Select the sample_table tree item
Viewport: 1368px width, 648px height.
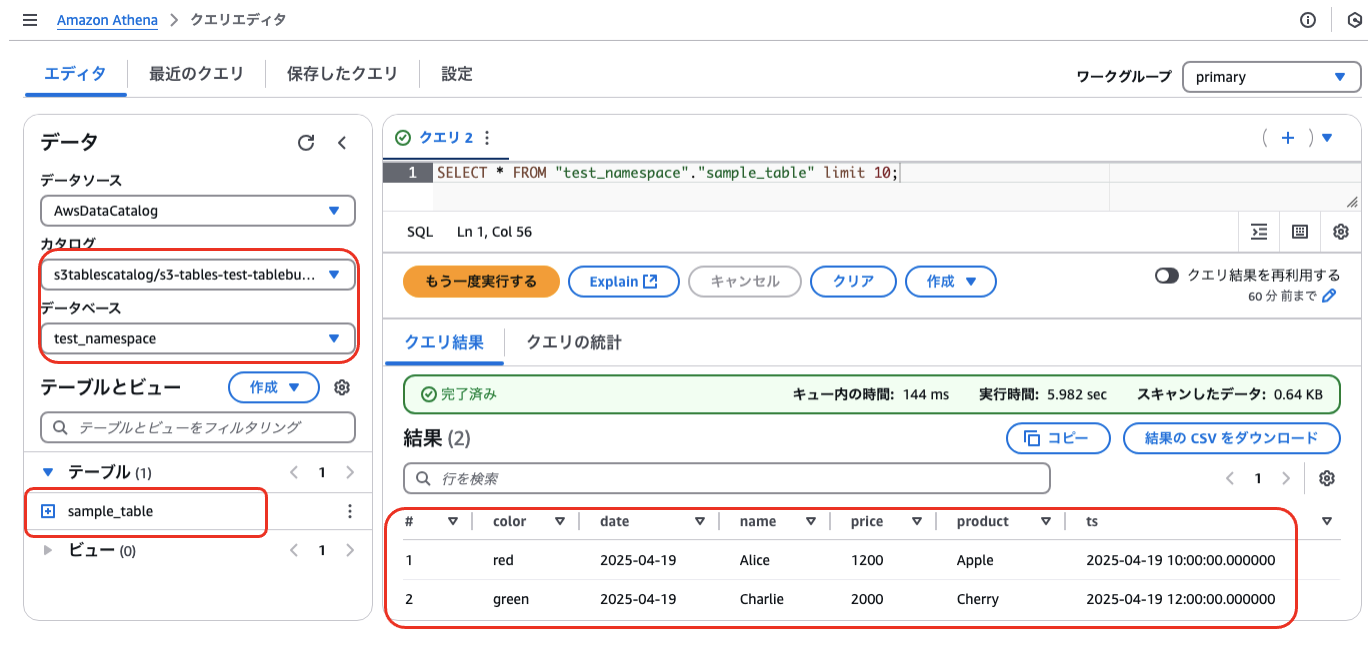[x=110, y=511]
